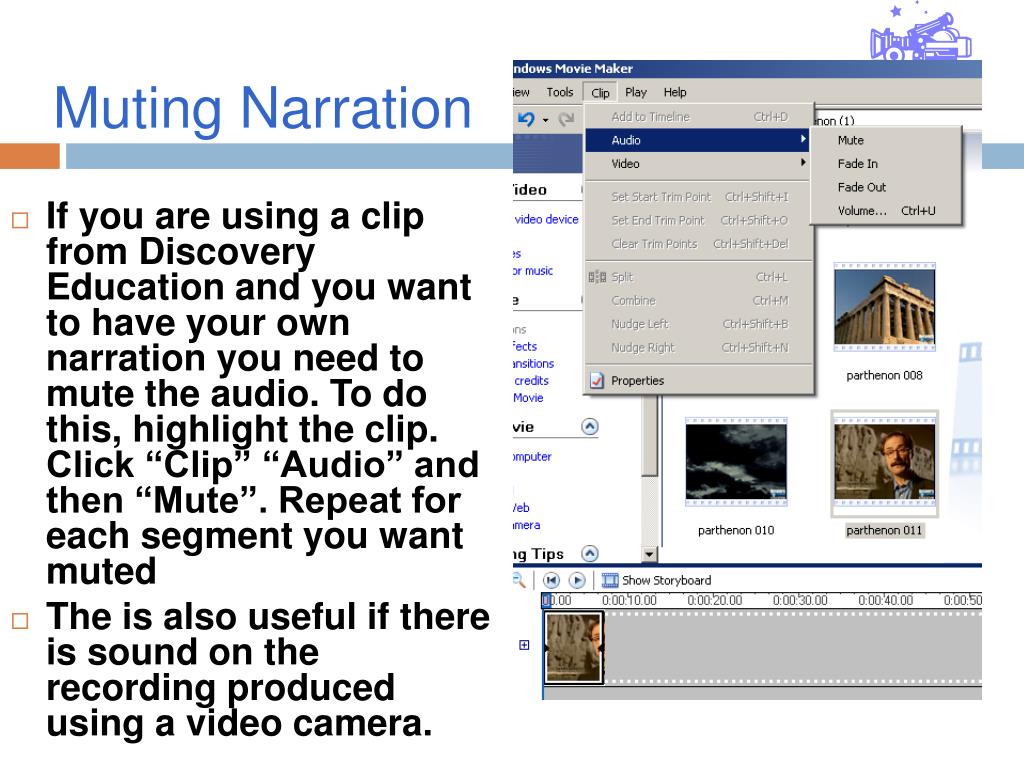Click the 'credits' task link
The height and width of the screenshot is (768, 1024).
pyautogui.click(x=532, y=380)
